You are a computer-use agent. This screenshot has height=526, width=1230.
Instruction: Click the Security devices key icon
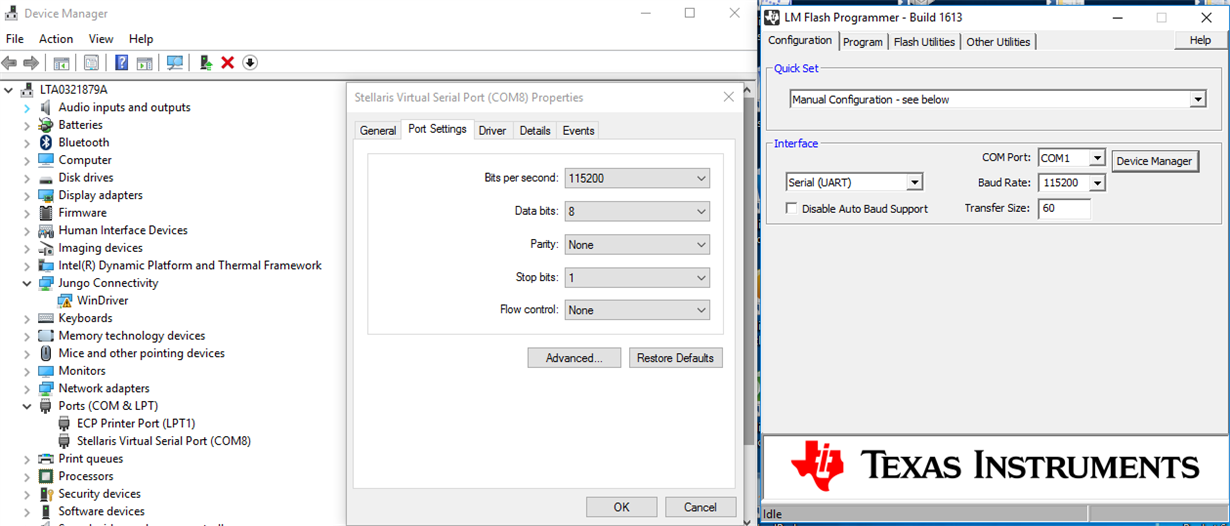pos(46,494)
